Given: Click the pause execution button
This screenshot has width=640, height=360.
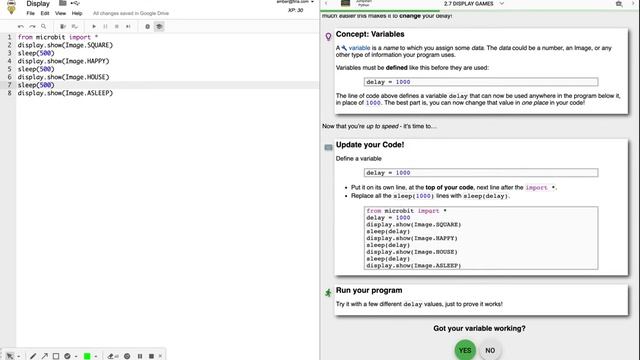Looking at the screenshot, I should 105,27.
